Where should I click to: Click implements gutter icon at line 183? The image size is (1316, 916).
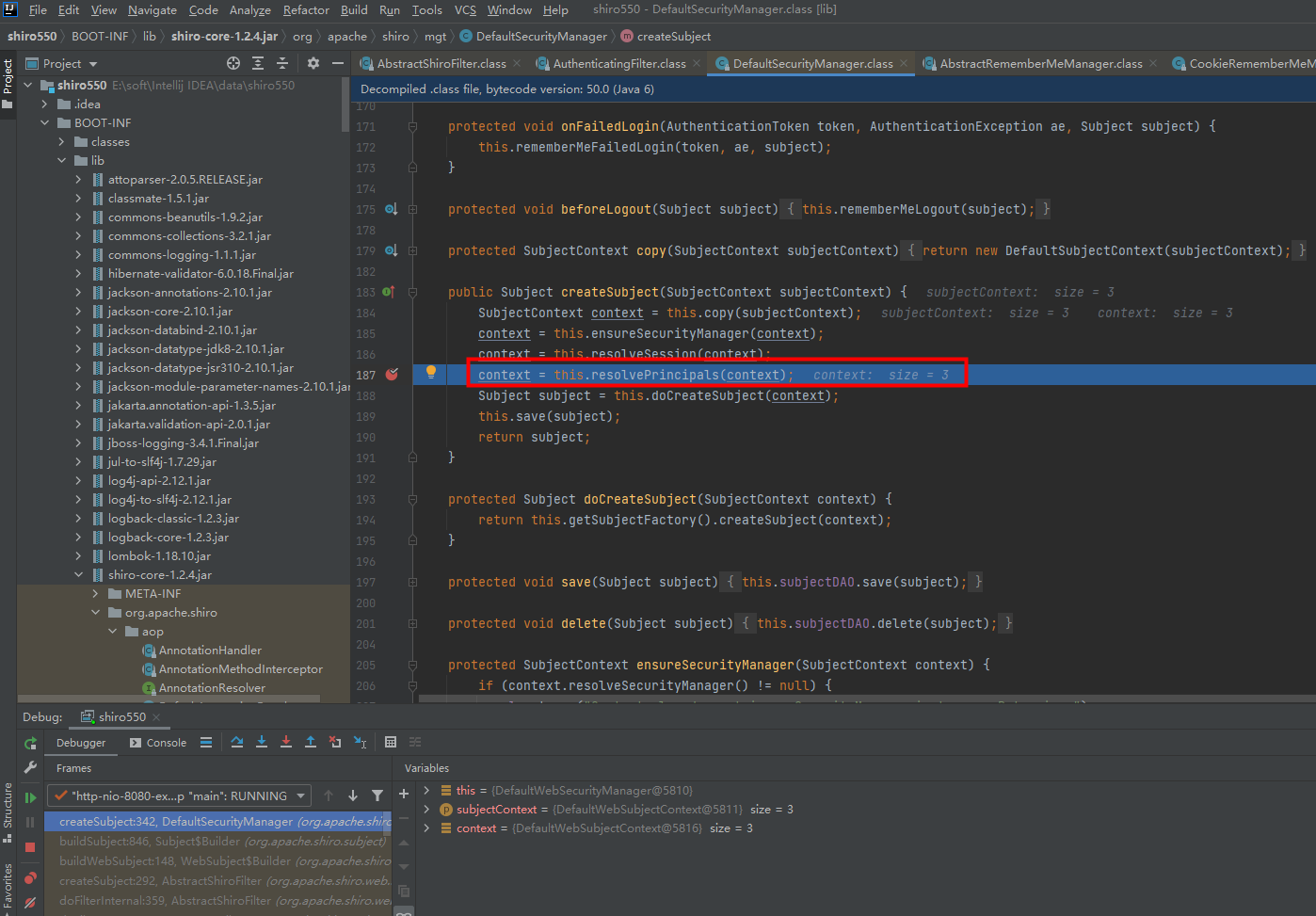388,292
